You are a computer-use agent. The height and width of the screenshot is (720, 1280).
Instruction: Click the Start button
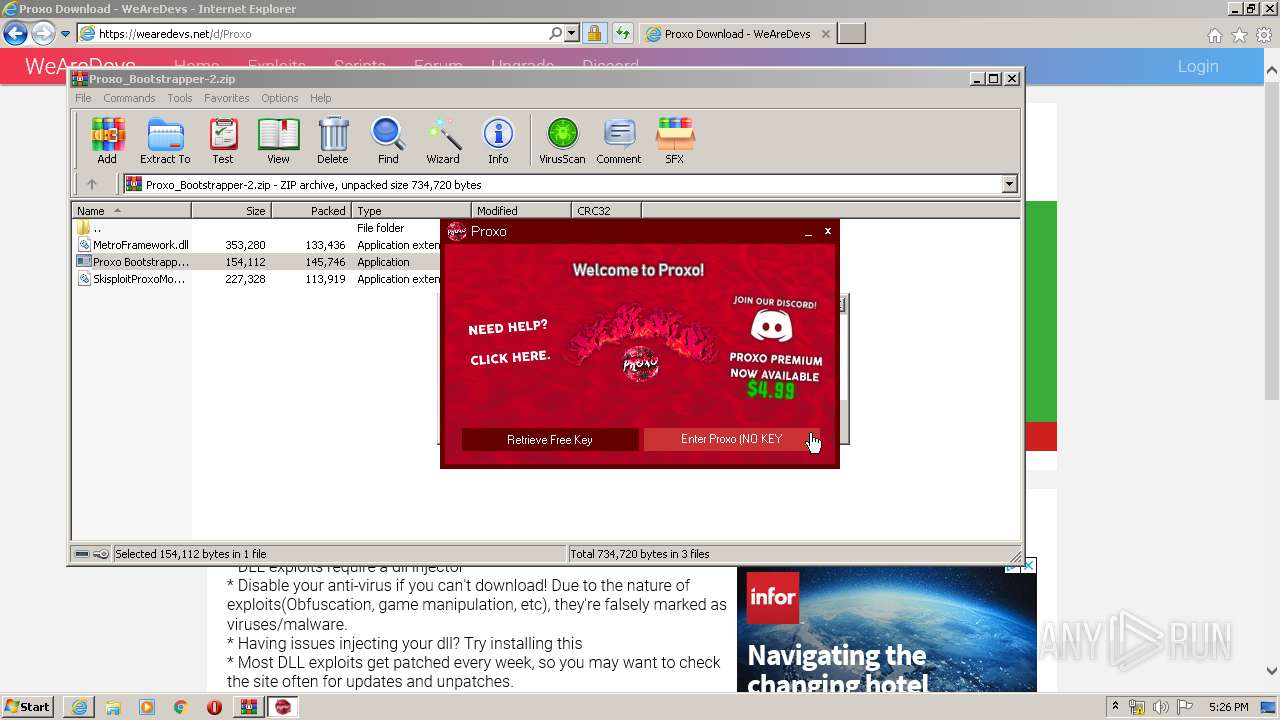28,707
